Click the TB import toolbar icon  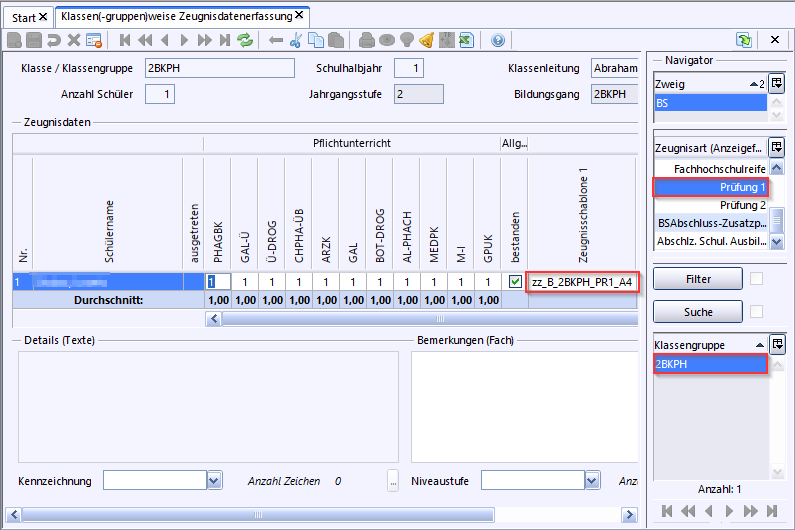[447, 40]
